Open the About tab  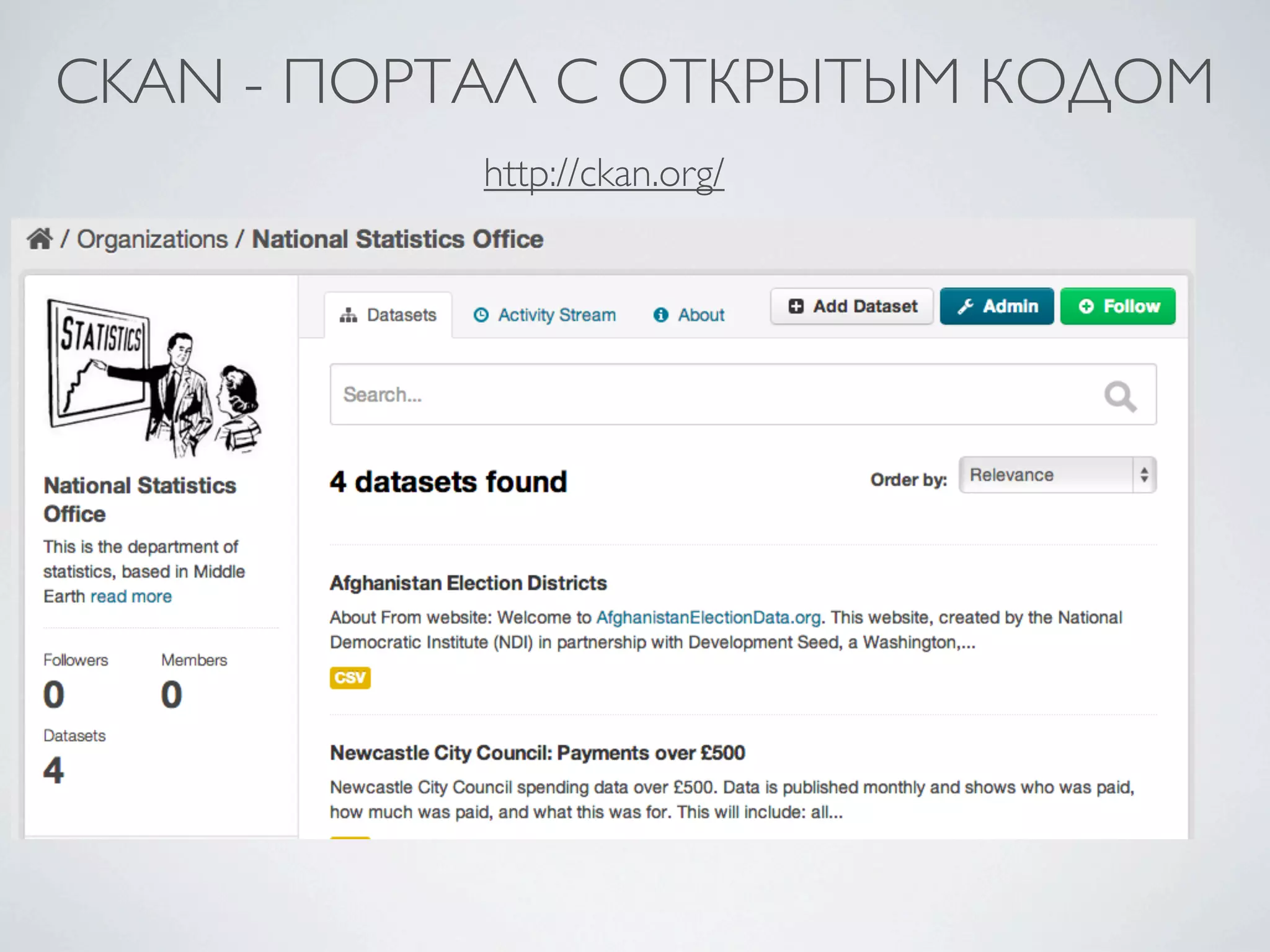[688, 315]
